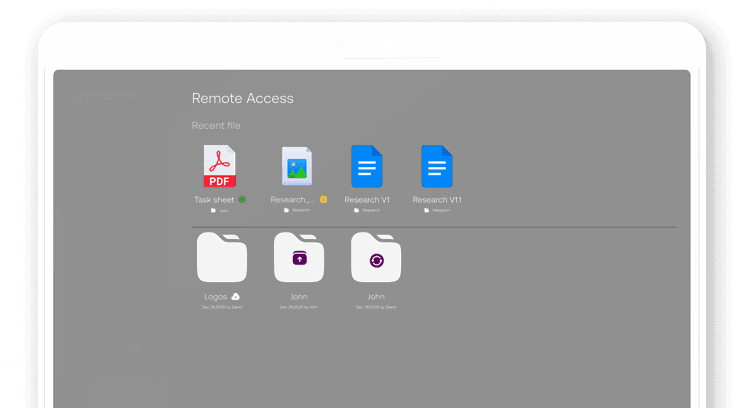Open the Research image file icon
The width and height of the screenshot is (745, 408).
tap(297, 166)
